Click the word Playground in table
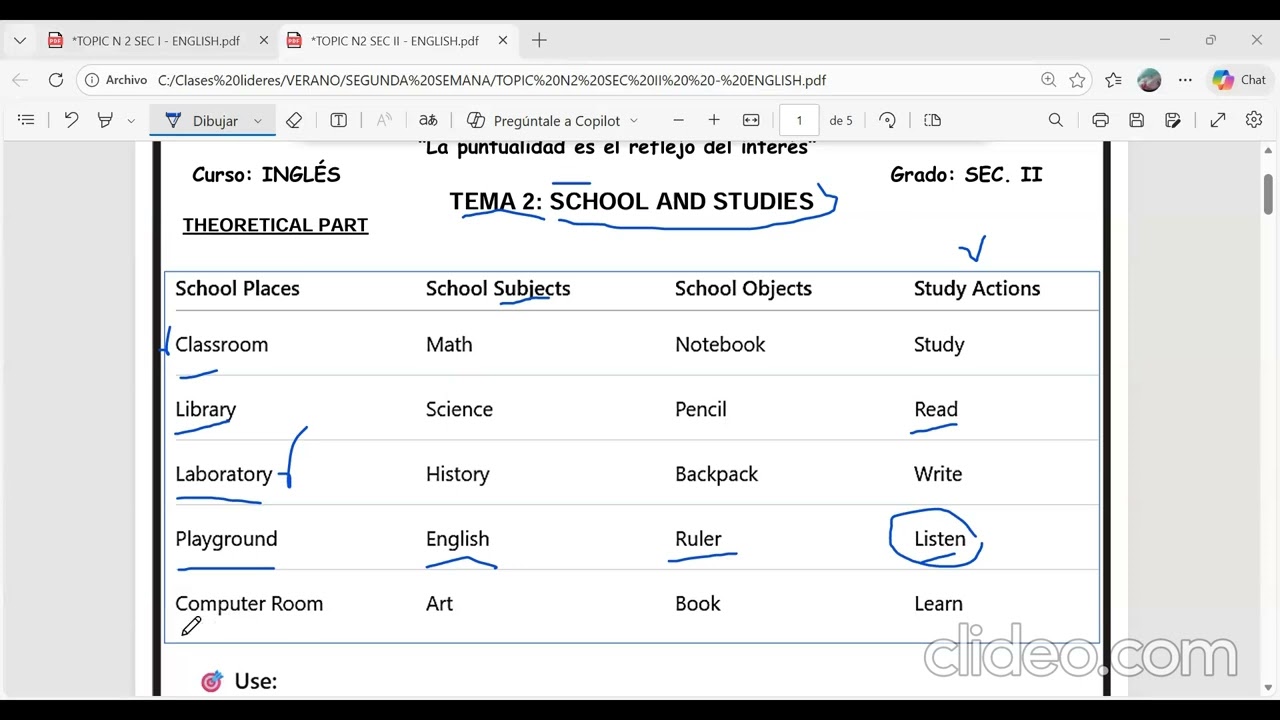 pos(226,539)
